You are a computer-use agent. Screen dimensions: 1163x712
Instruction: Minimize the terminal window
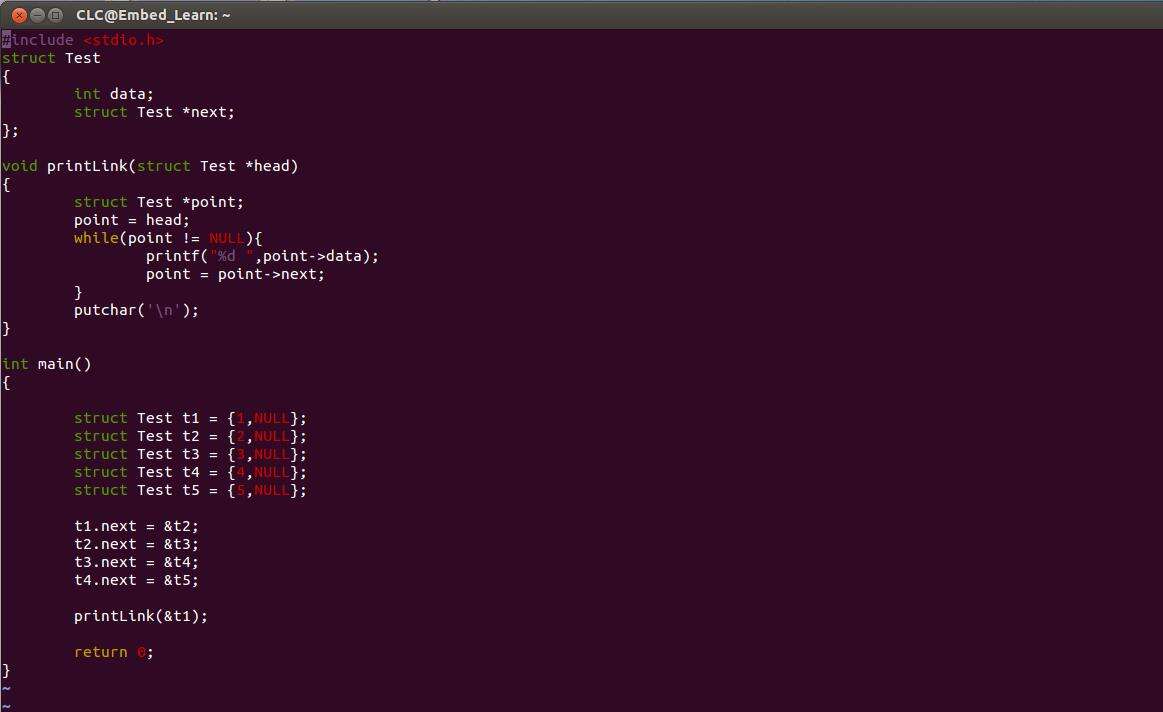coord(37,15)
